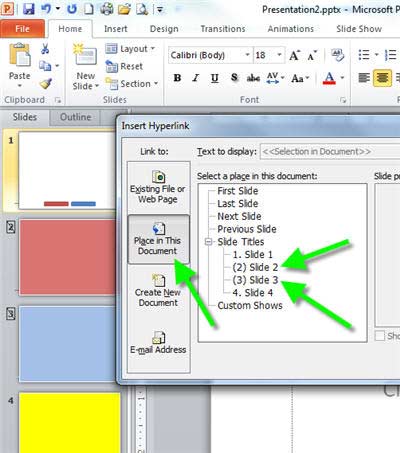Open the Font Color dropdown arrow
This screenshot has height=453, width=400.
click(x=342, y=78)
